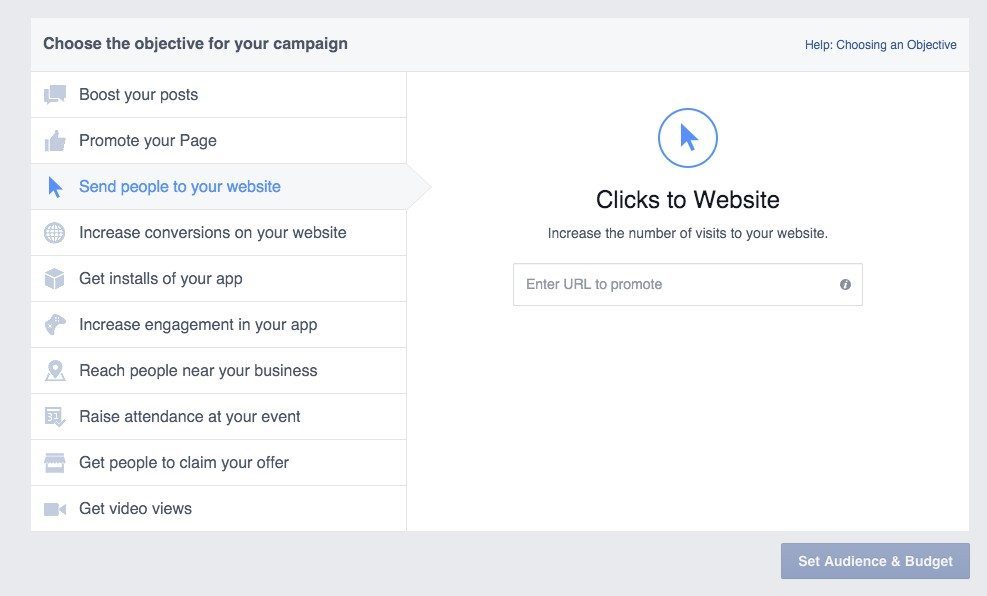This screenshot has width=987, height=596.
Task: Click the speech bubbles icon beside Boost your posts
Action: (54, 95)
